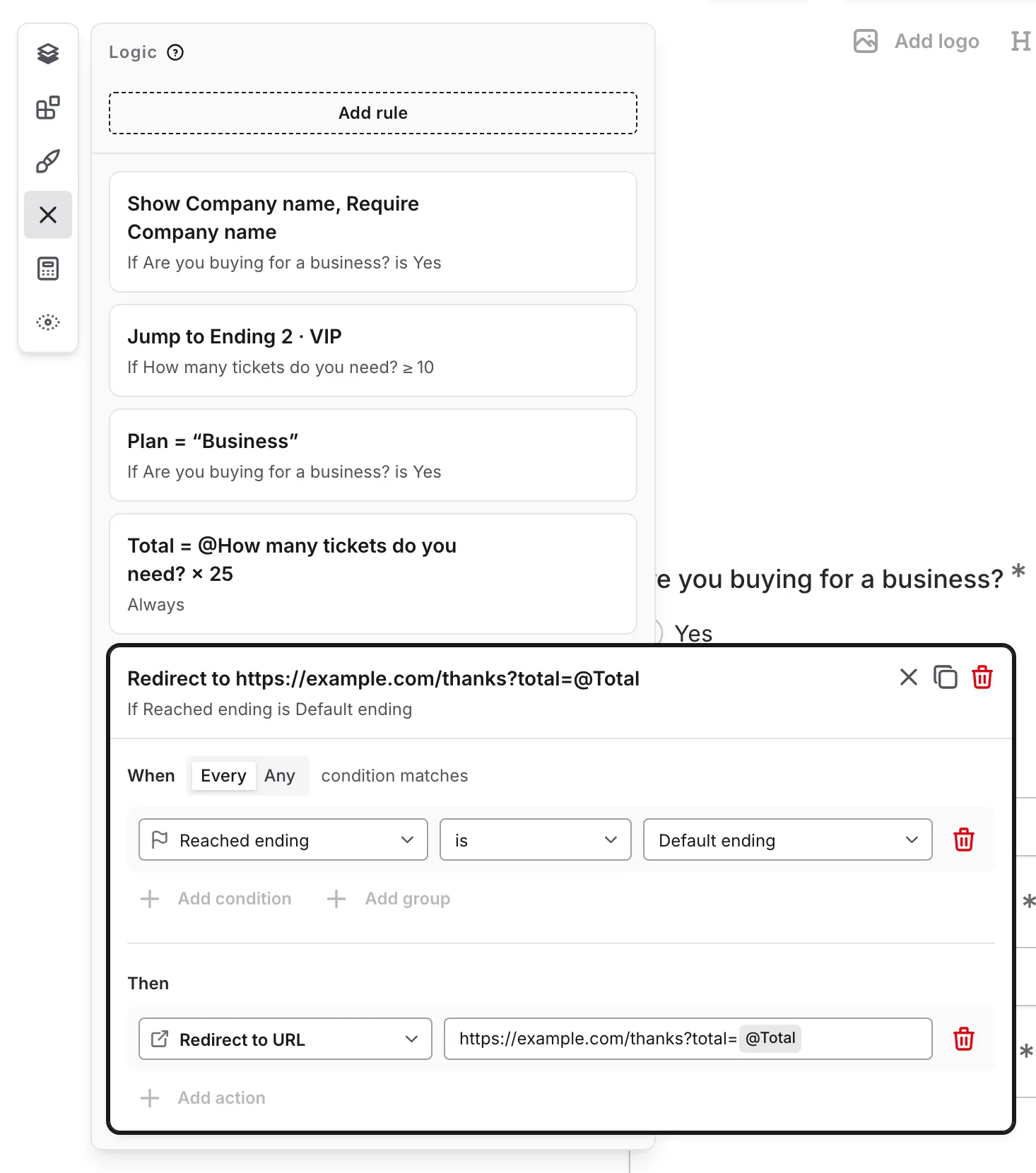Click the Add logo link
The width and height of the screenshot is (1036, 1173).
pos(937,41)
